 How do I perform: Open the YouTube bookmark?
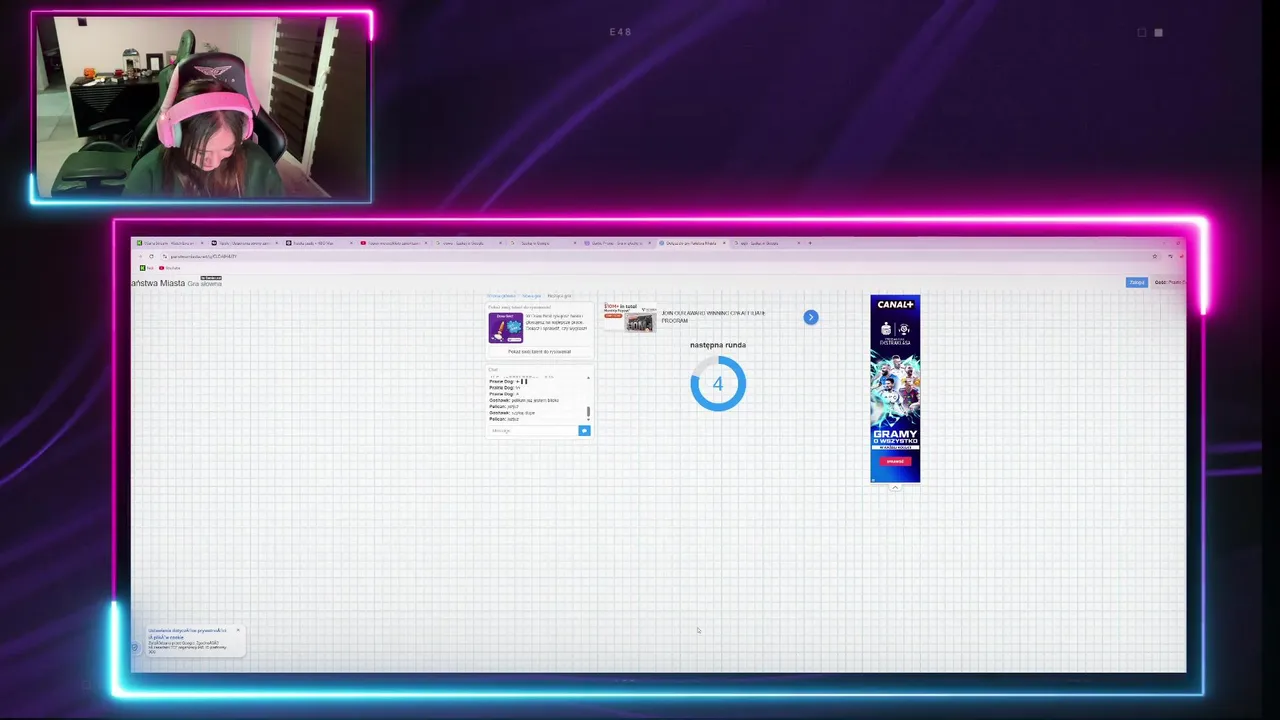pos(169,268)
